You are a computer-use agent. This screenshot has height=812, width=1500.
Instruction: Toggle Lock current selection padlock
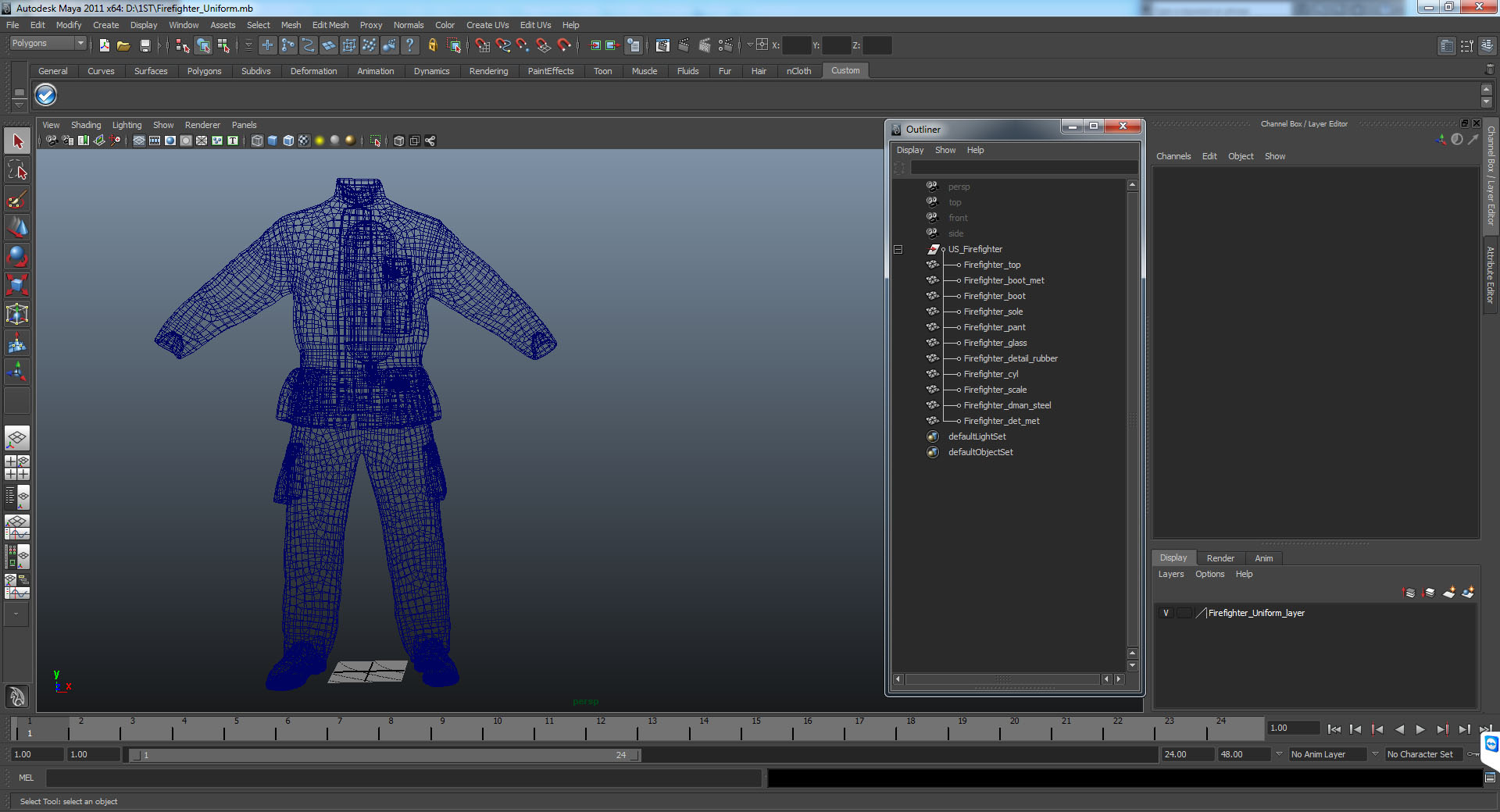pos(432,45)
